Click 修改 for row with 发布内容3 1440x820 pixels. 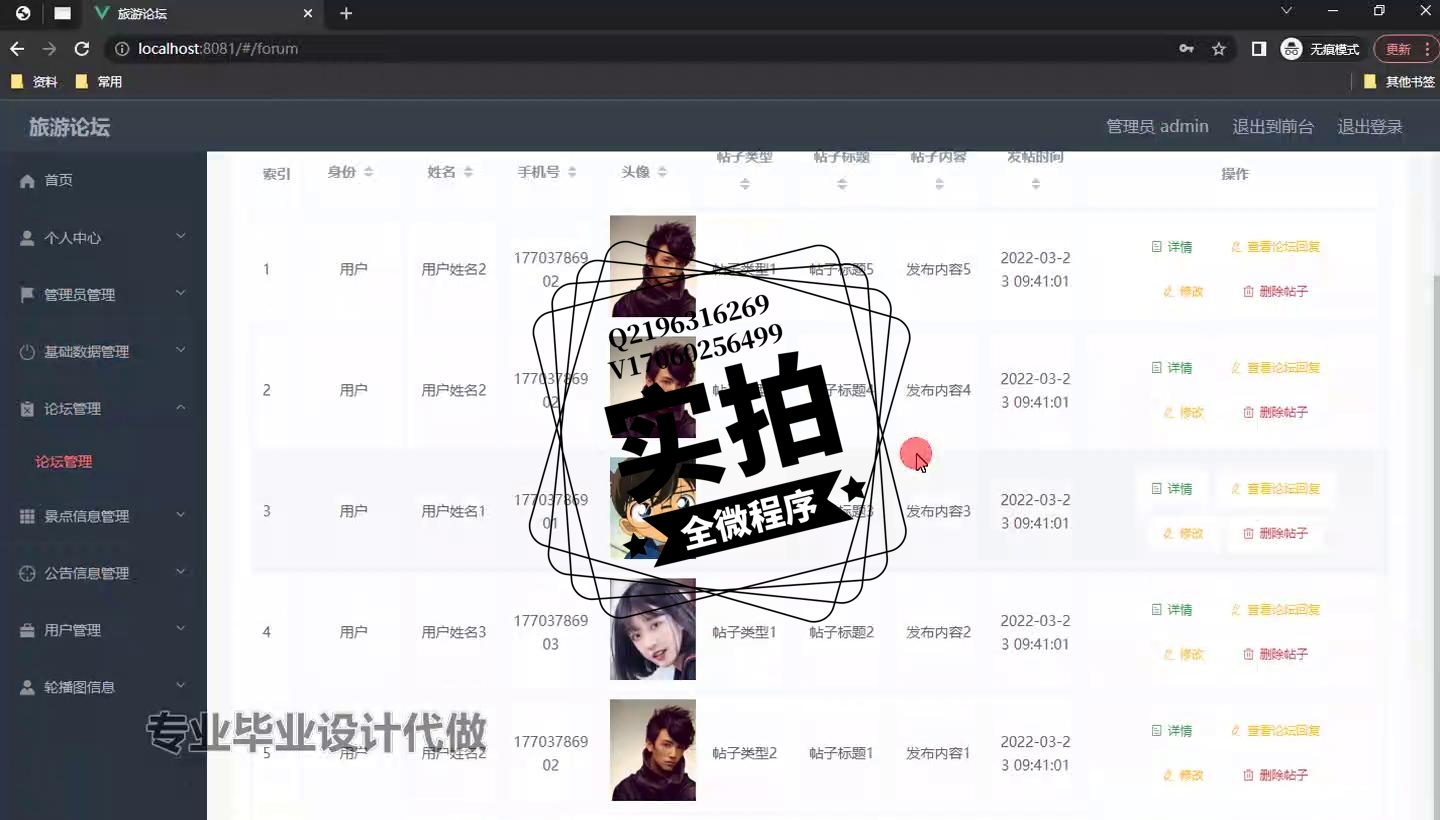(1183, 534)
